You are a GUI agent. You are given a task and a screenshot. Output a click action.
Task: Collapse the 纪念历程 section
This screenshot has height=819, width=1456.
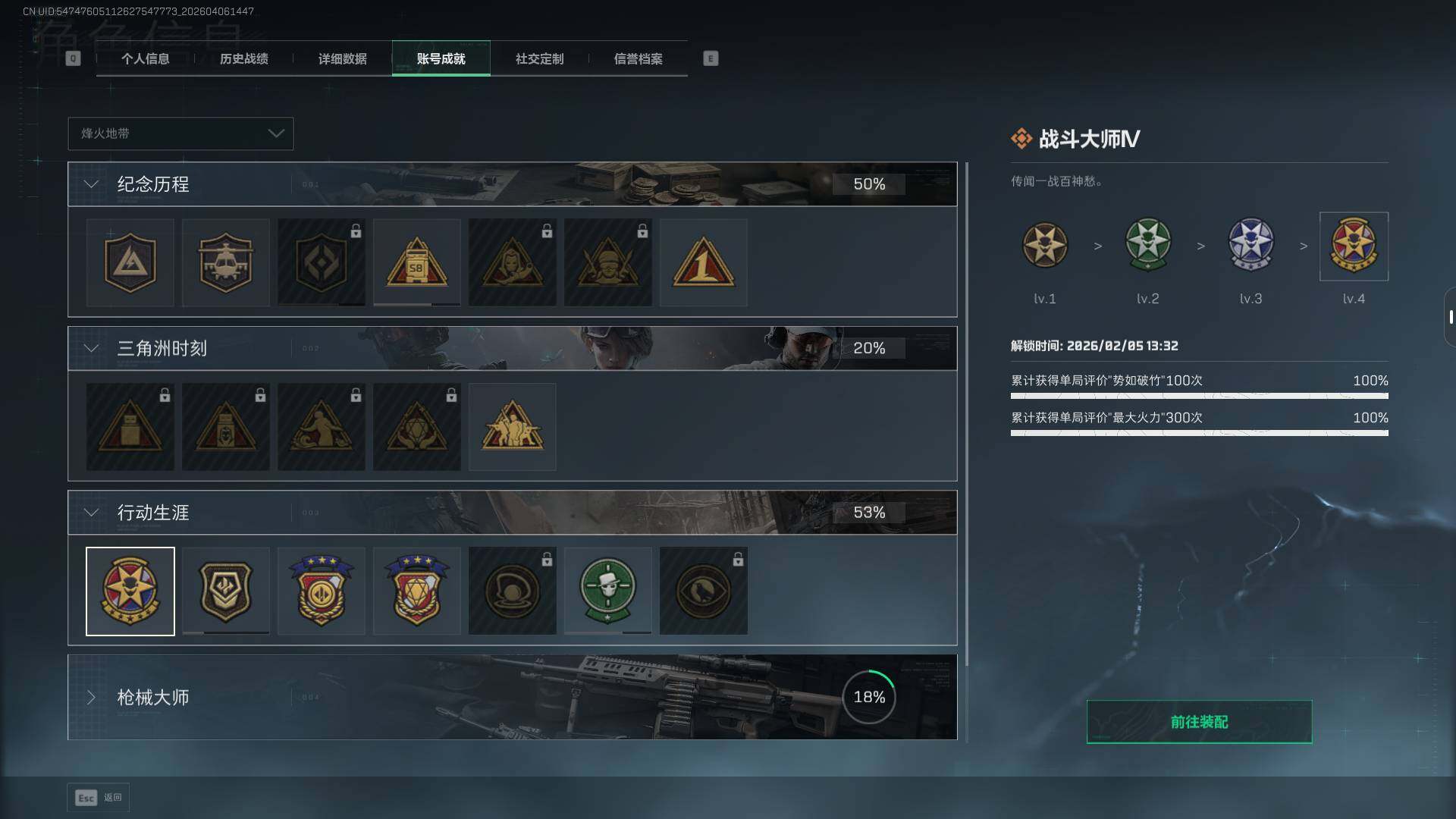point(91,184)
